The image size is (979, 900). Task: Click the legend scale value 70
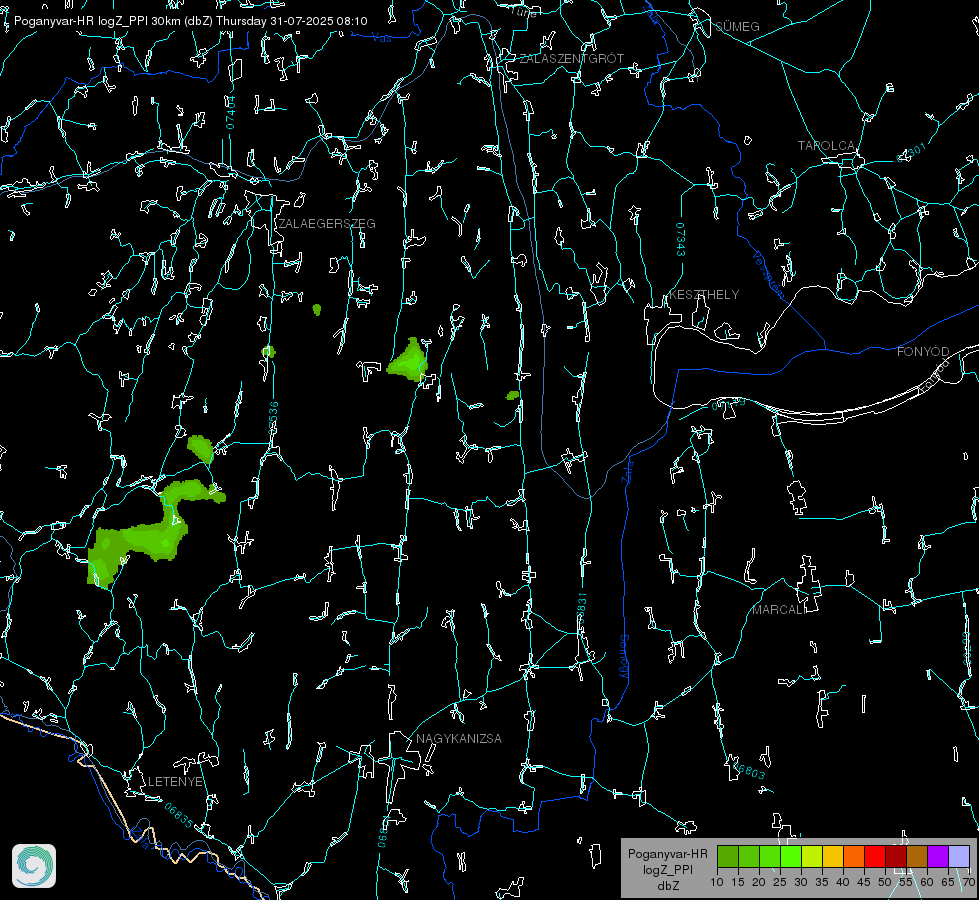pos(968,882)
